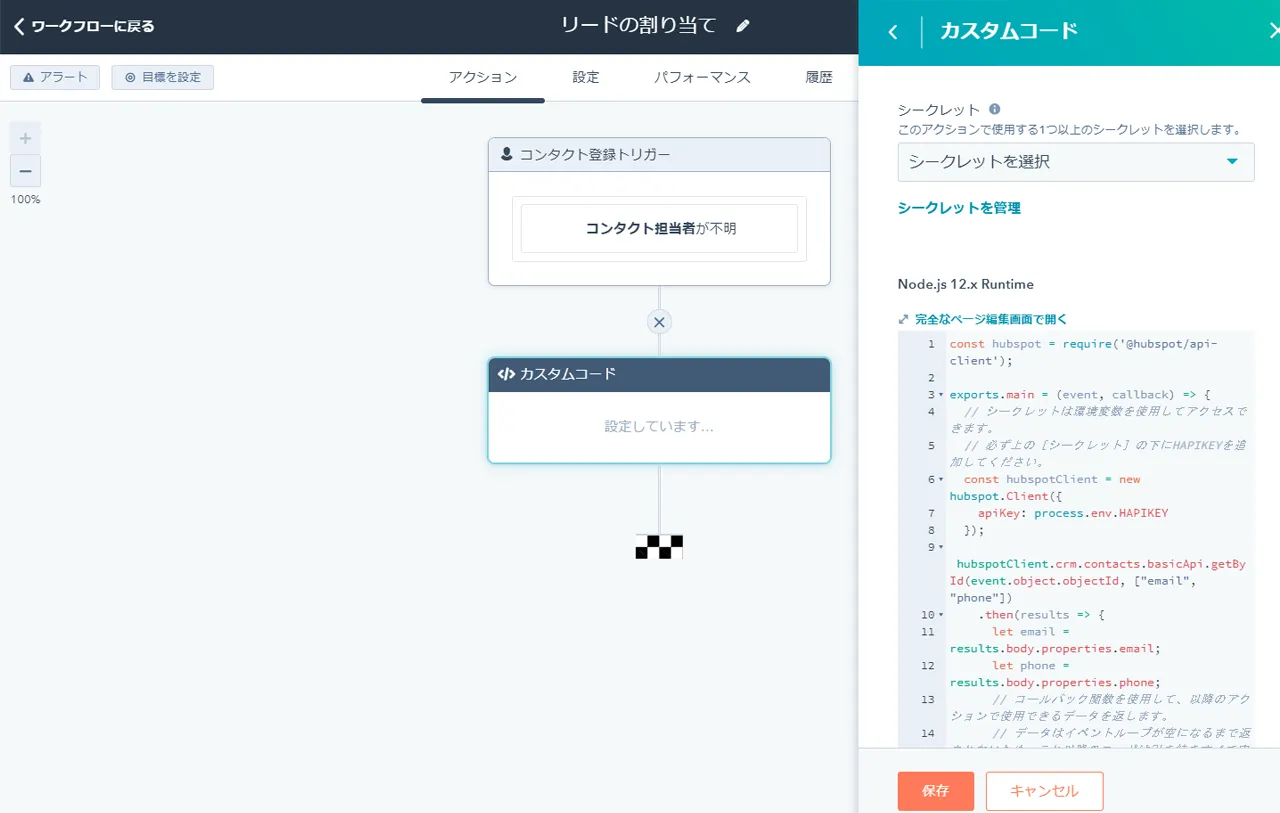Click the info icon next to シークレット
Image resolution: width=1280 pixels, height=813 pixels.
pos(994,109)
